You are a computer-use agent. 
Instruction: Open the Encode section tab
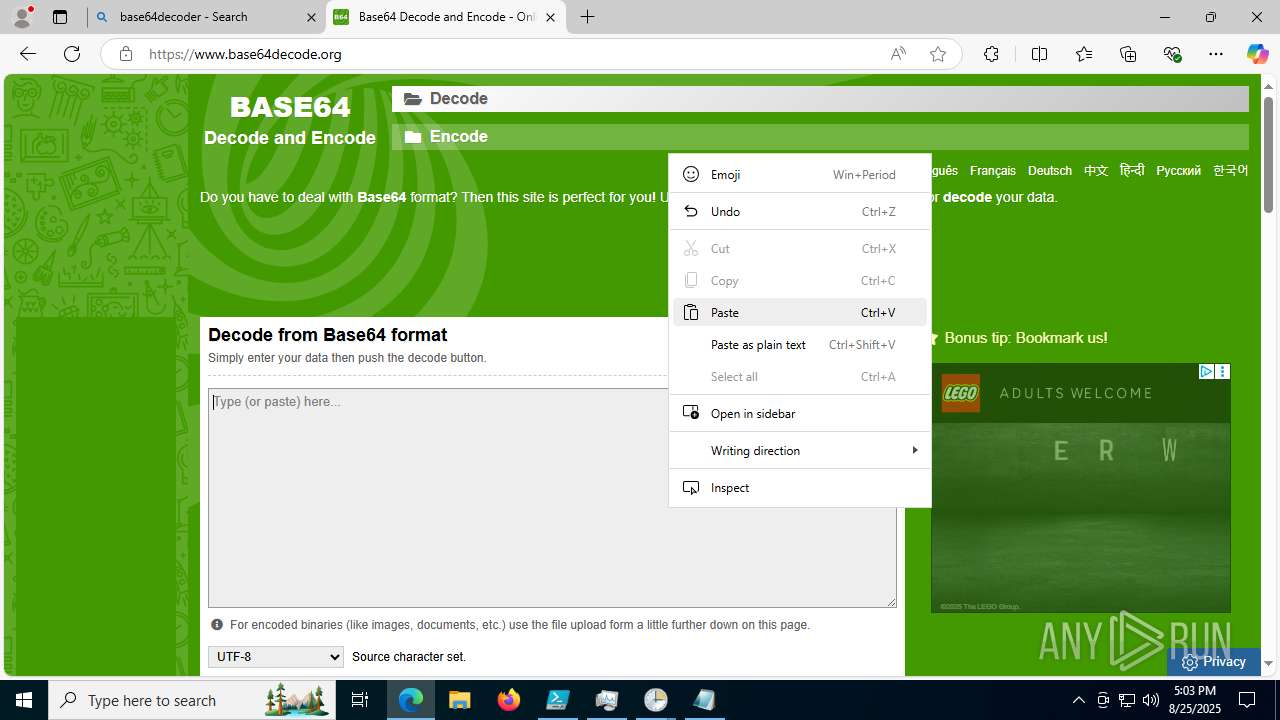click(820, 137)
